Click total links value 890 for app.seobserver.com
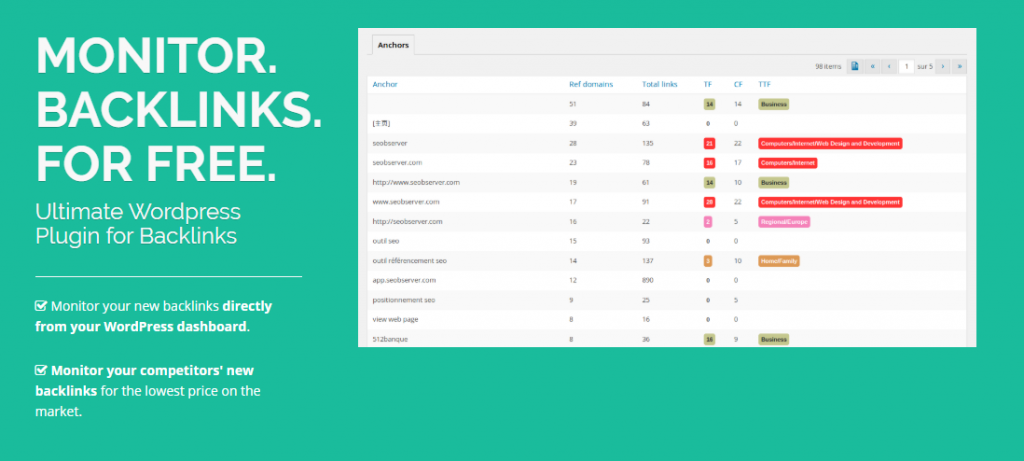 (x=648, y=280)
